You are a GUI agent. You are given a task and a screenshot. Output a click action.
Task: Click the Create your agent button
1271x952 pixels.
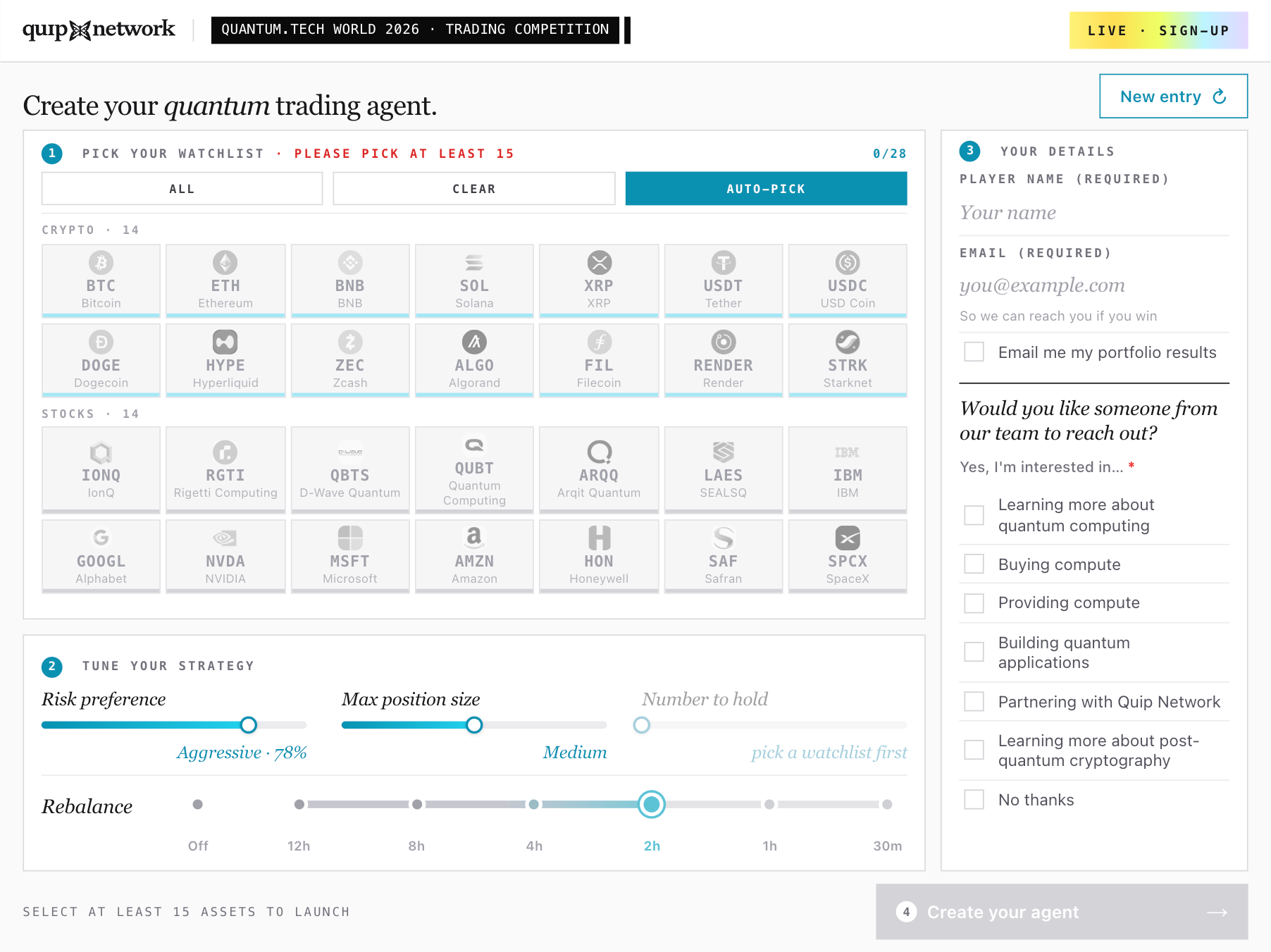pos(1062,912)
